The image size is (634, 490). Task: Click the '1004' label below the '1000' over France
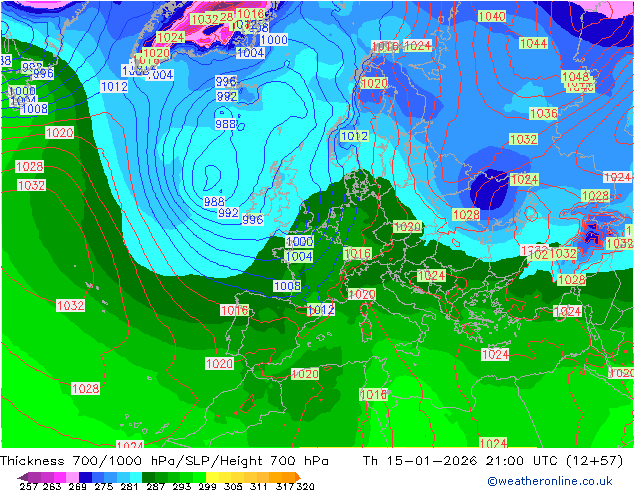tap(299, 256)
